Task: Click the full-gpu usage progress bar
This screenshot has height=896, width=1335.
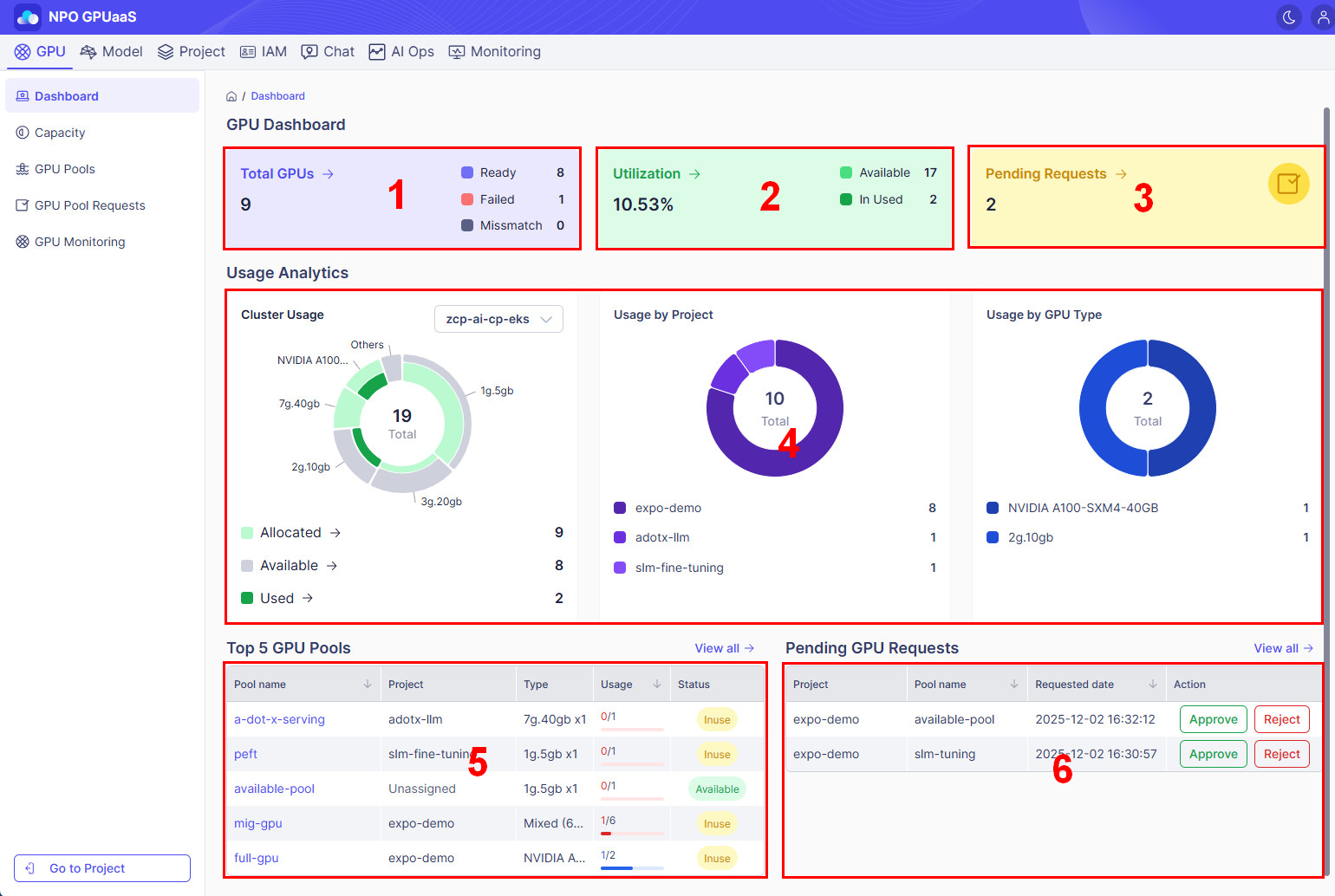Action: pyautogui.click(x=632, y=867)
